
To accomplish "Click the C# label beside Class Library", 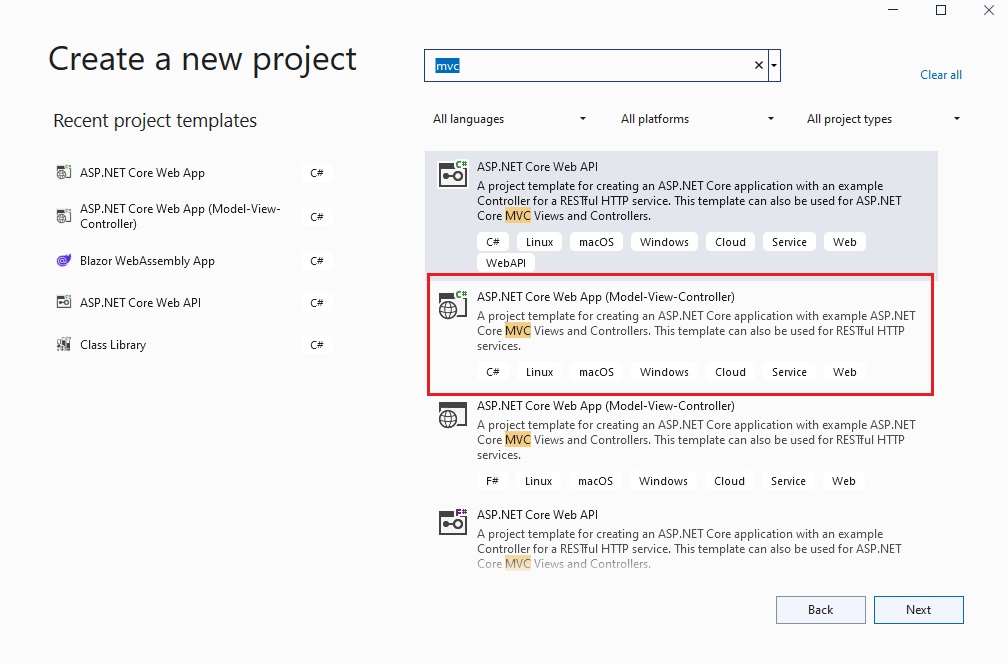I will point(316,345).
